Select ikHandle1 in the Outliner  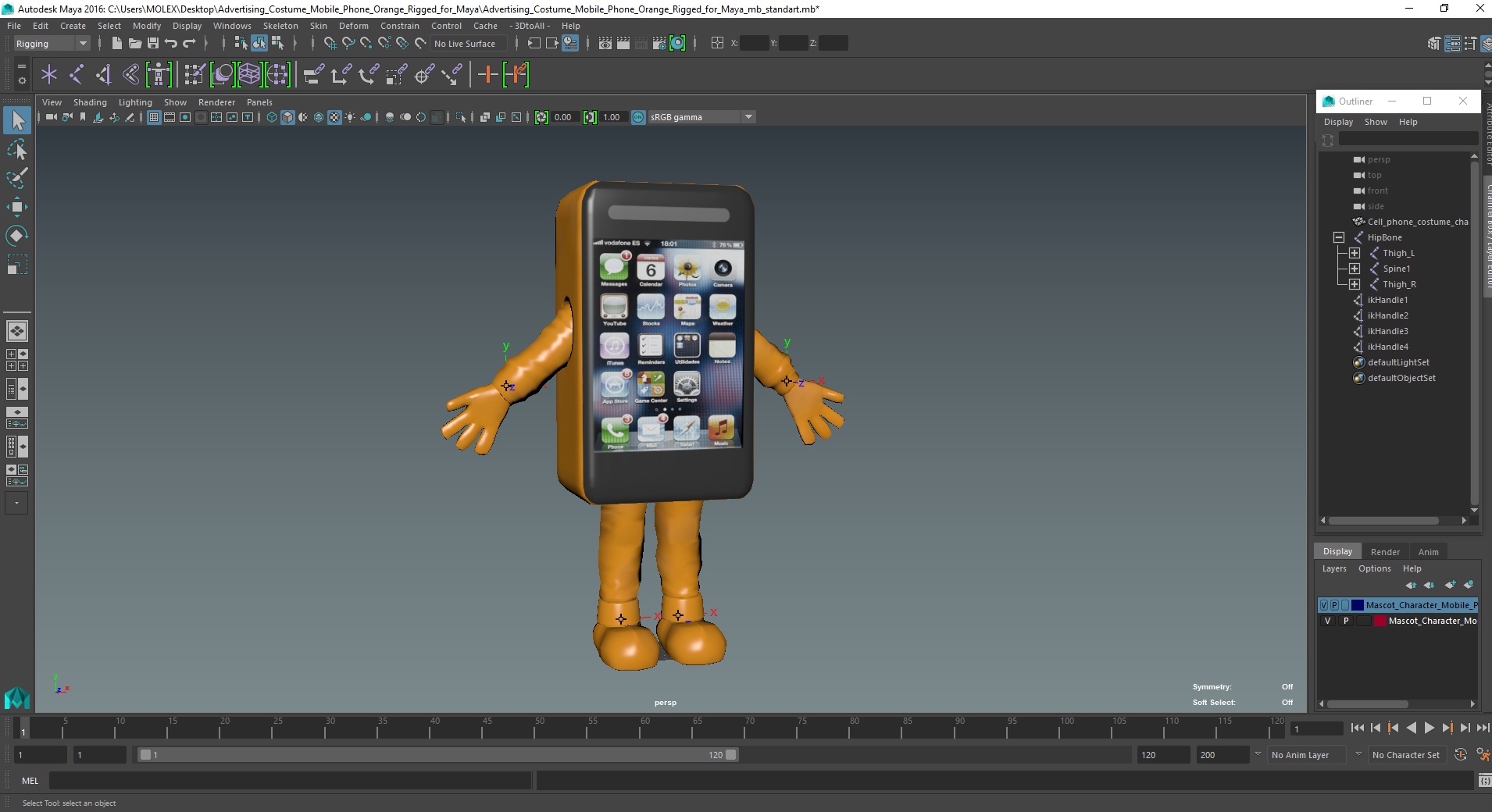point(1387,300)
